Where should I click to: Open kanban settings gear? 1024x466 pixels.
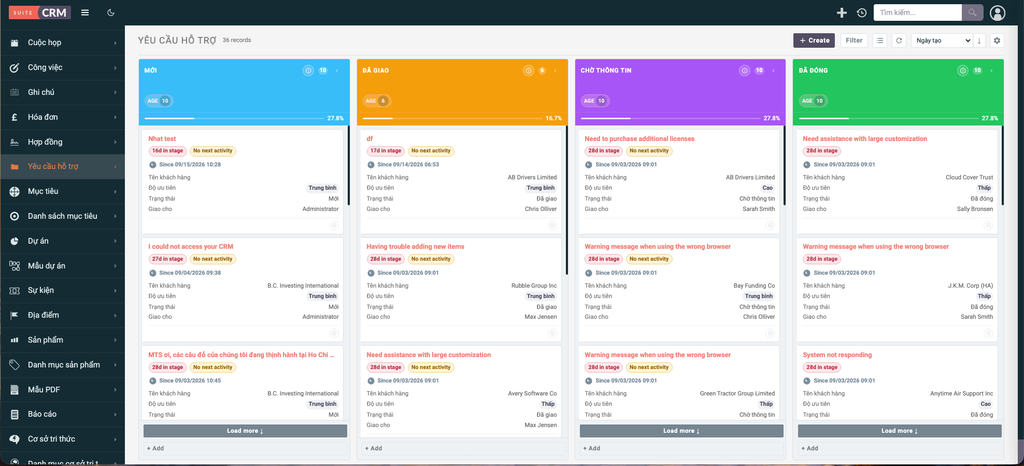[x=997, y=40]
